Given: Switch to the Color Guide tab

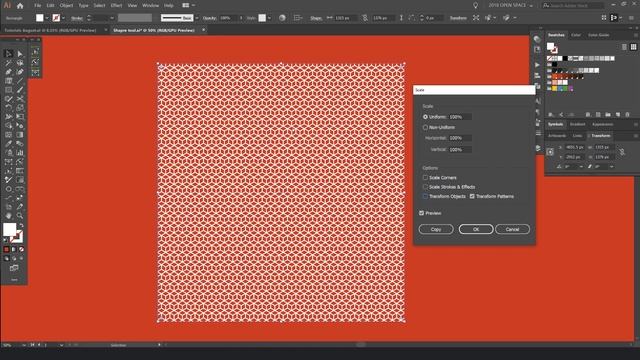Looking at the screenshot, I should [x=598, y=35].
